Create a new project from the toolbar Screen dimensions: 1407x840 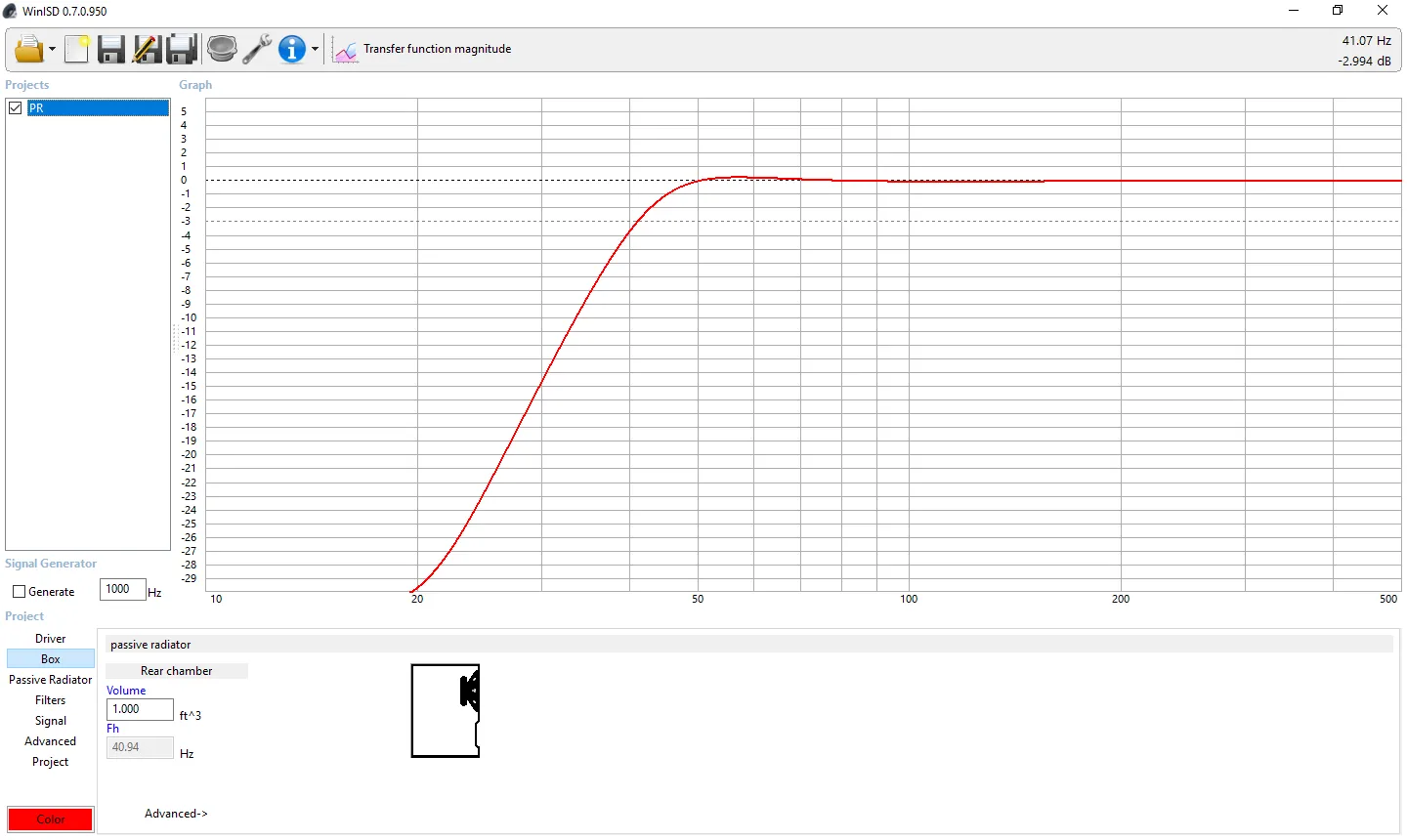77,49
